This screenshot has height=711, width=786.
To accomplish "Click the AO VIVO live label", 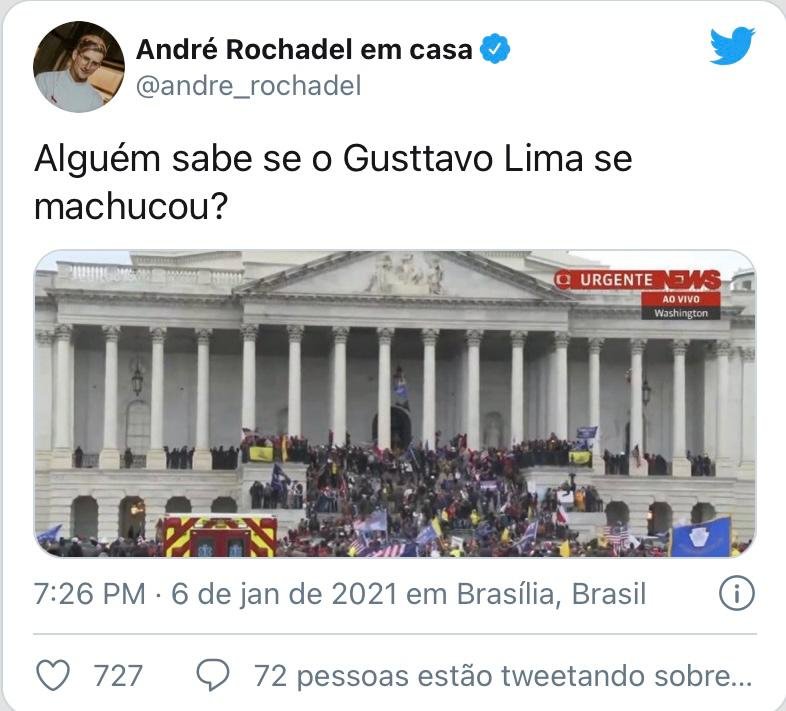I will 681,299.
